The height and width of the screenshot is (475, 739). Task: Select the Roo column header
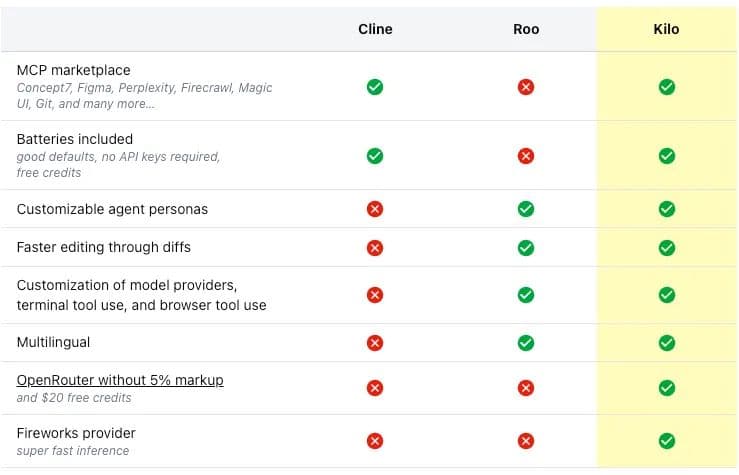coord(526,29)
